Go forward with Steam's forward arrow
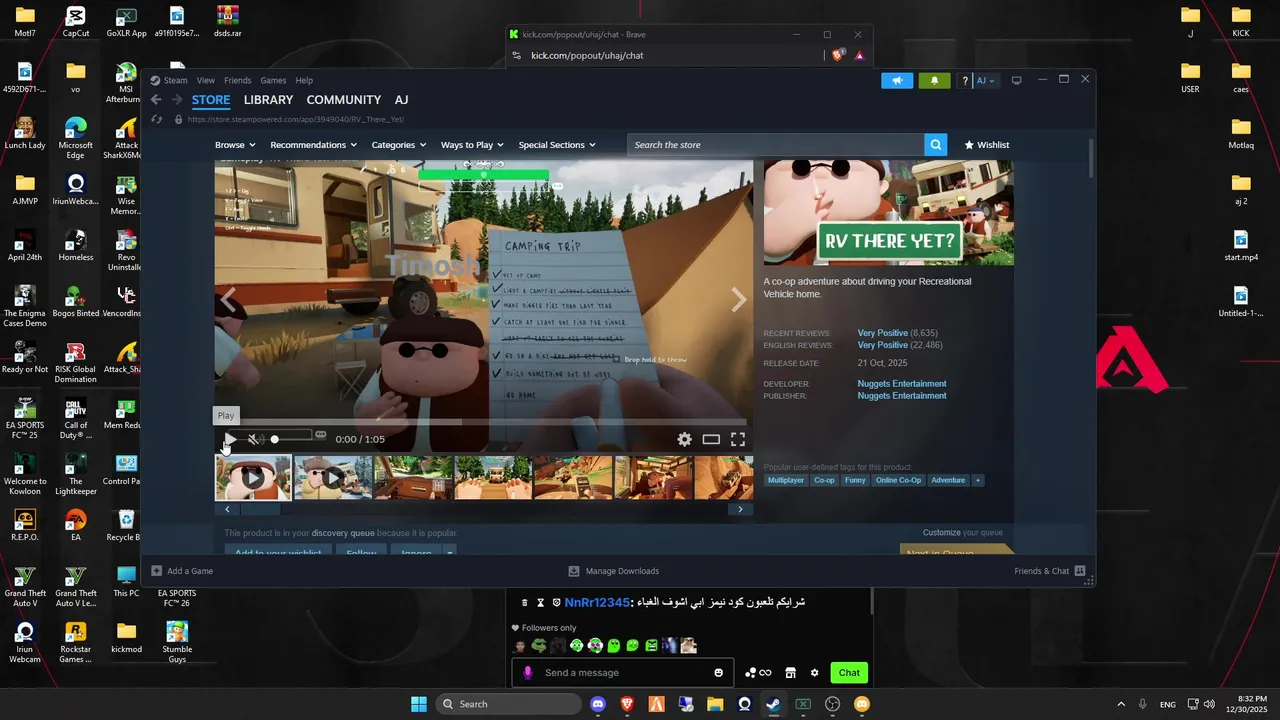 [177, 100]
